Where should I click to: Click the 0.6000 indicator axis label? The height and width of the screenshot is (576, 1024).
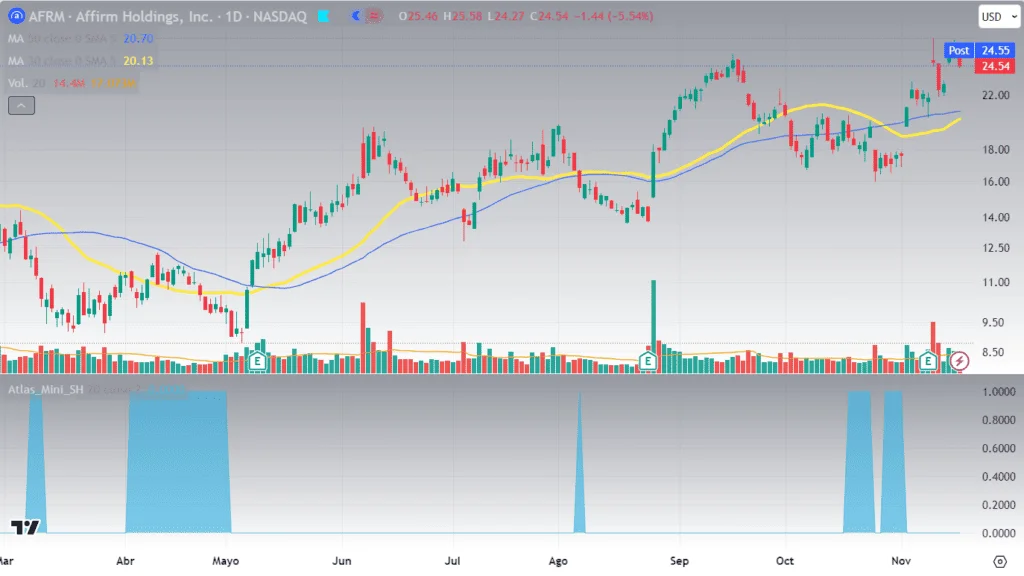point(999,449)
